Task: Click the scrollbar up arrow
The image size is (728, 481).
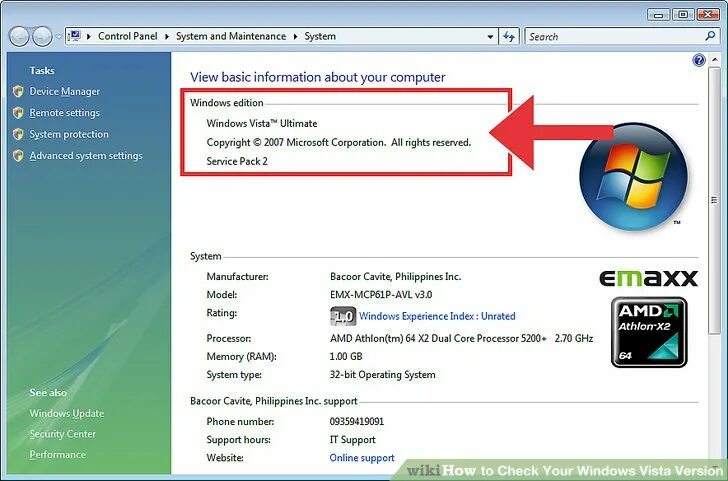Action: tap(714, 60)
